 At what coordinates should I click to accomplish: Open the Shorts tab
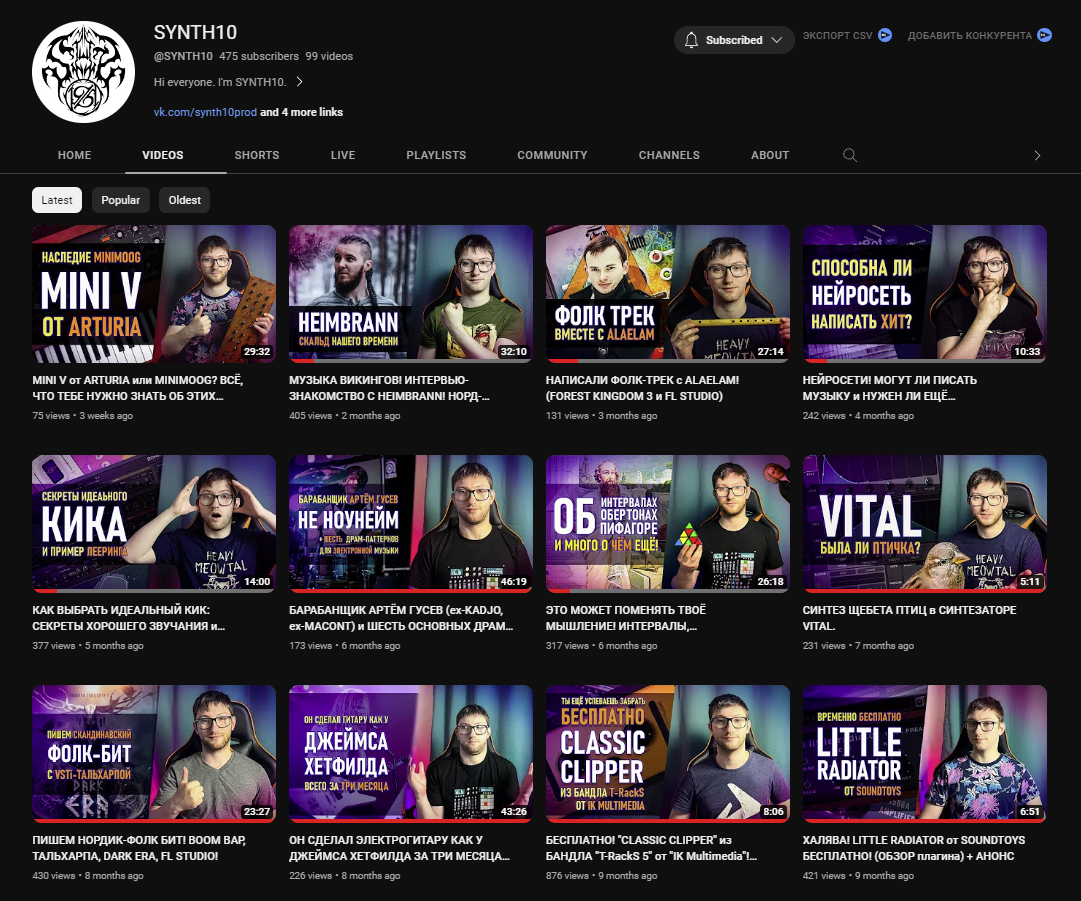pyautogui.click(x=256, y=155)
